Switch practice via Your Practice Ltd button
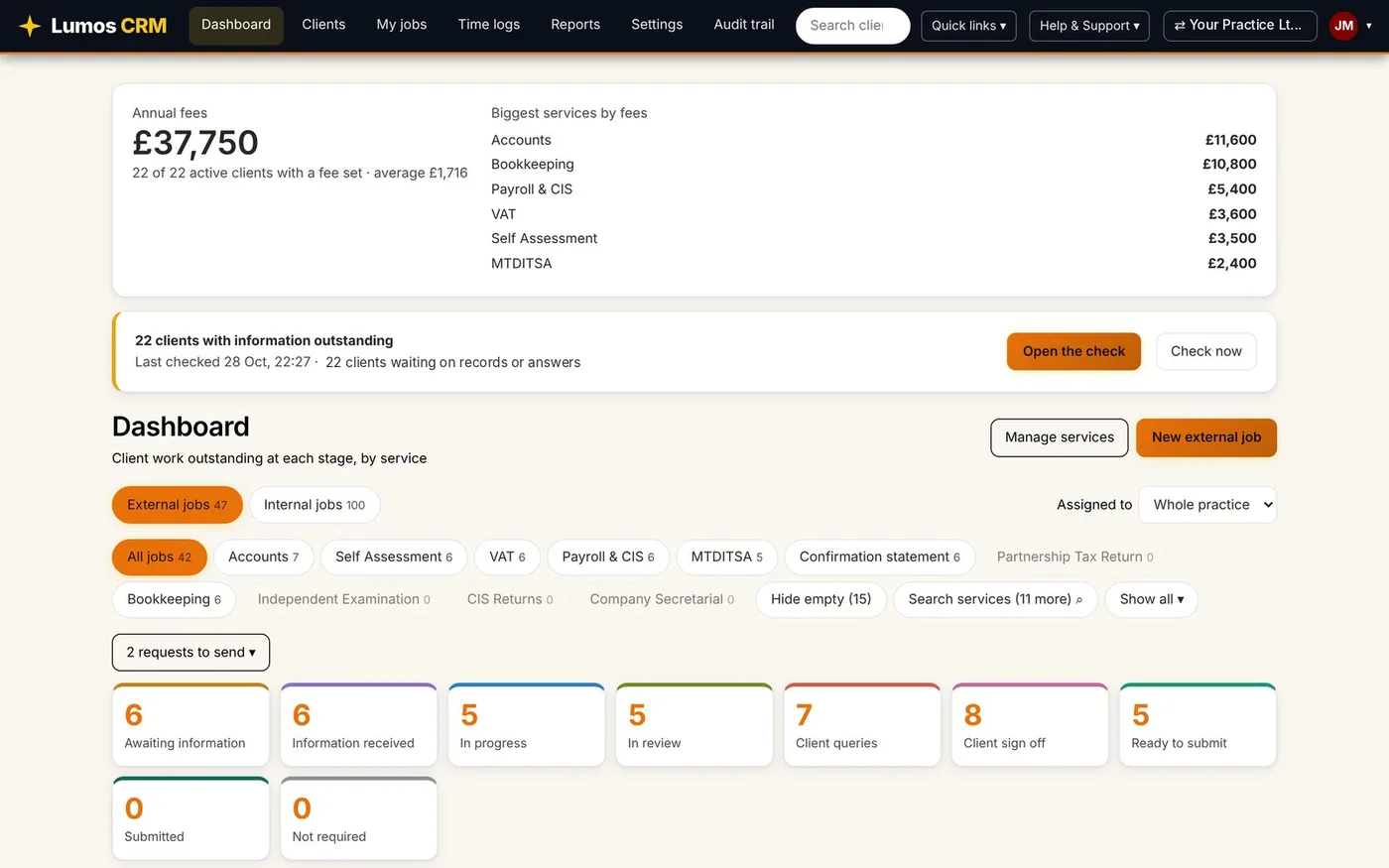 coord(1240,26)
